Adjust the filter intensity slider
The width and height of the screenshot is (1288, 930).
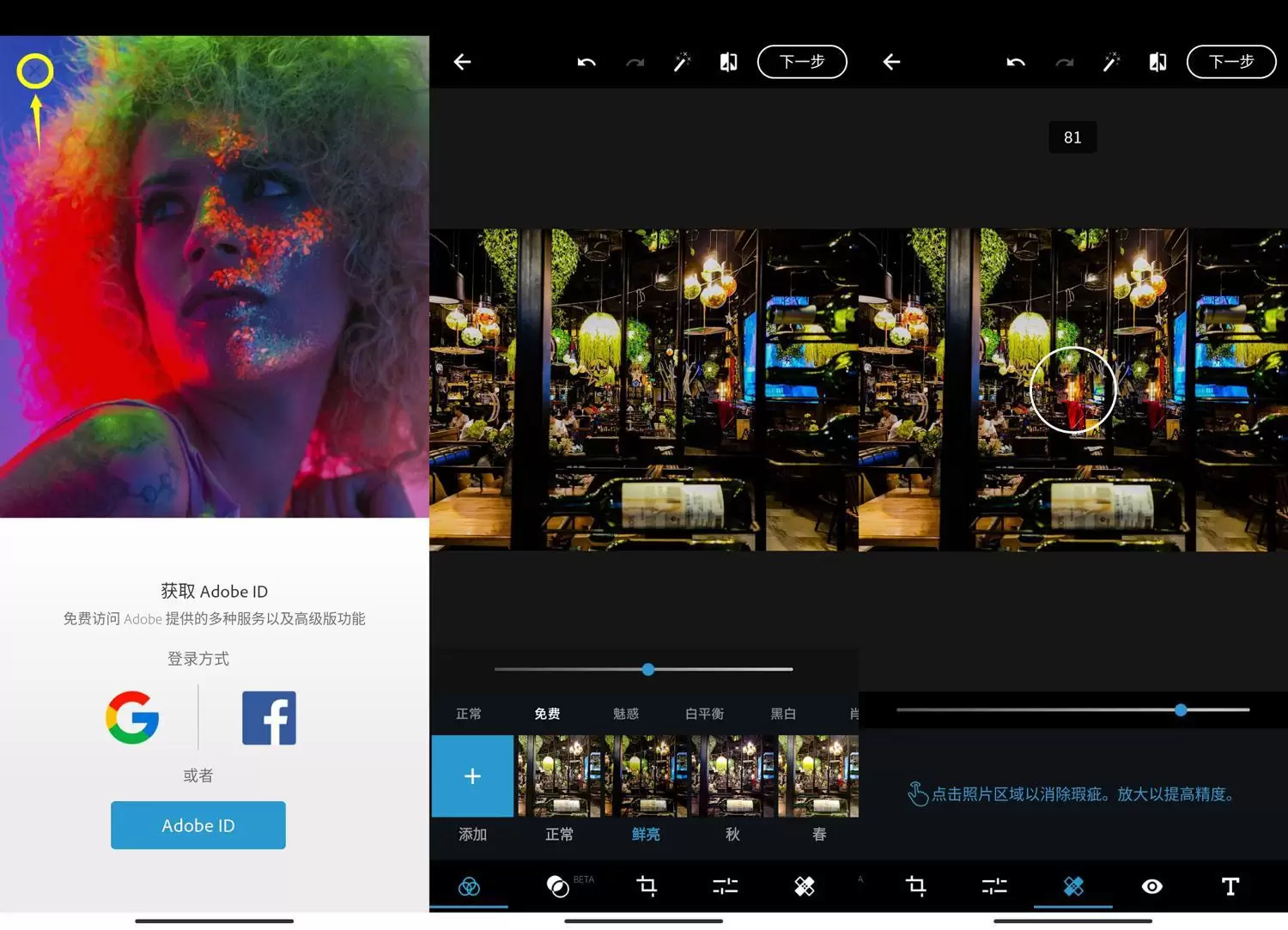click(644, 669)
